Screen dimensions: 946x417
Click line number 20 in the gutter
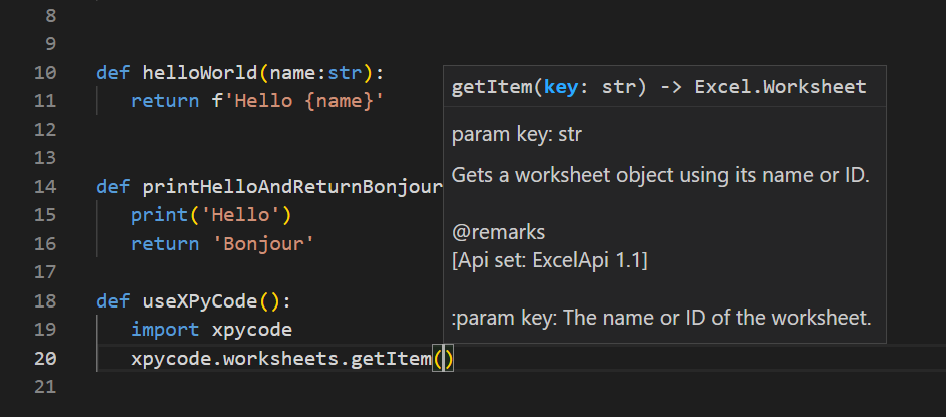pos(45,359)
